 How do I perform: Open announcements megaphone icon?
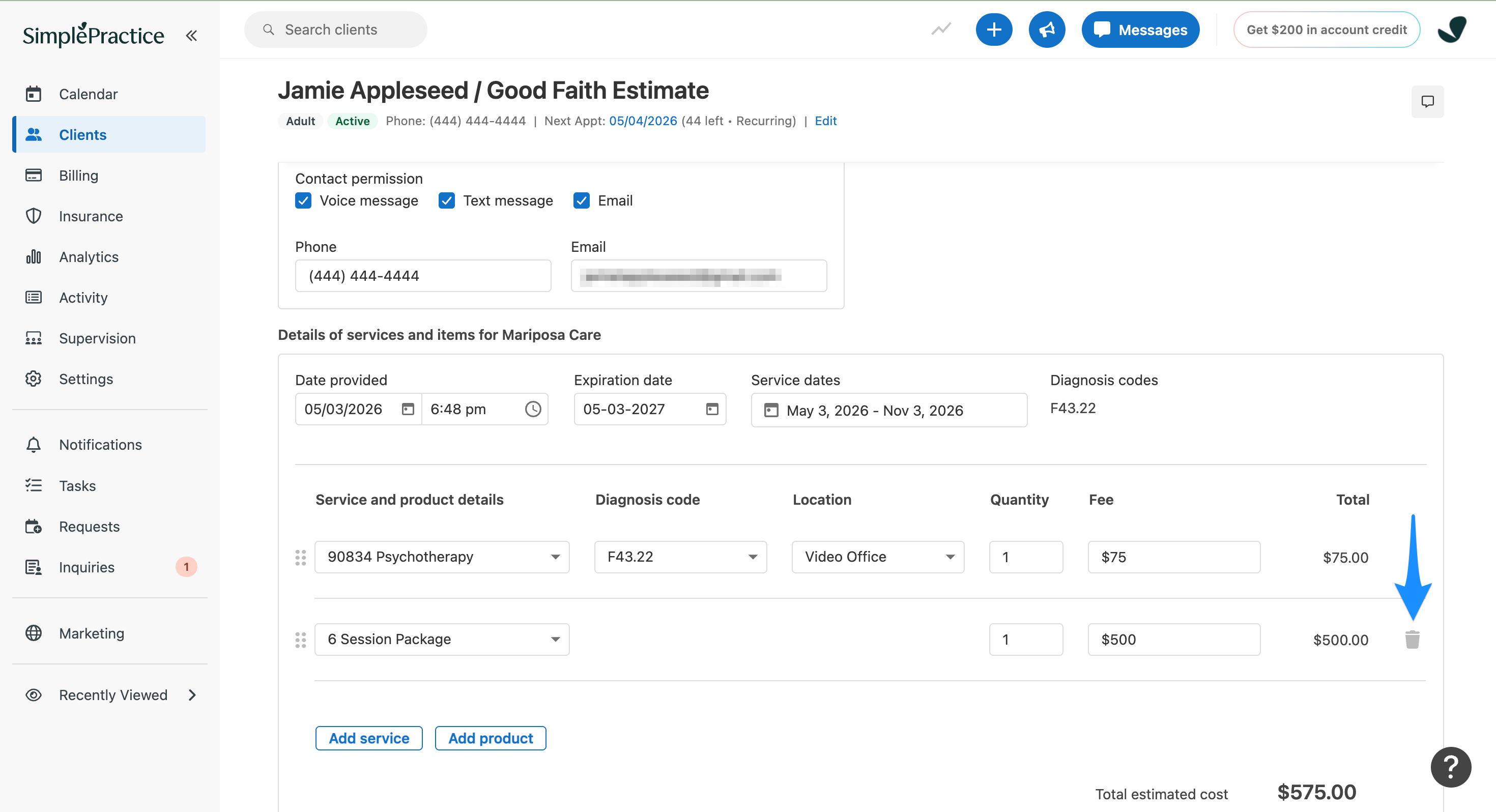1047,30
